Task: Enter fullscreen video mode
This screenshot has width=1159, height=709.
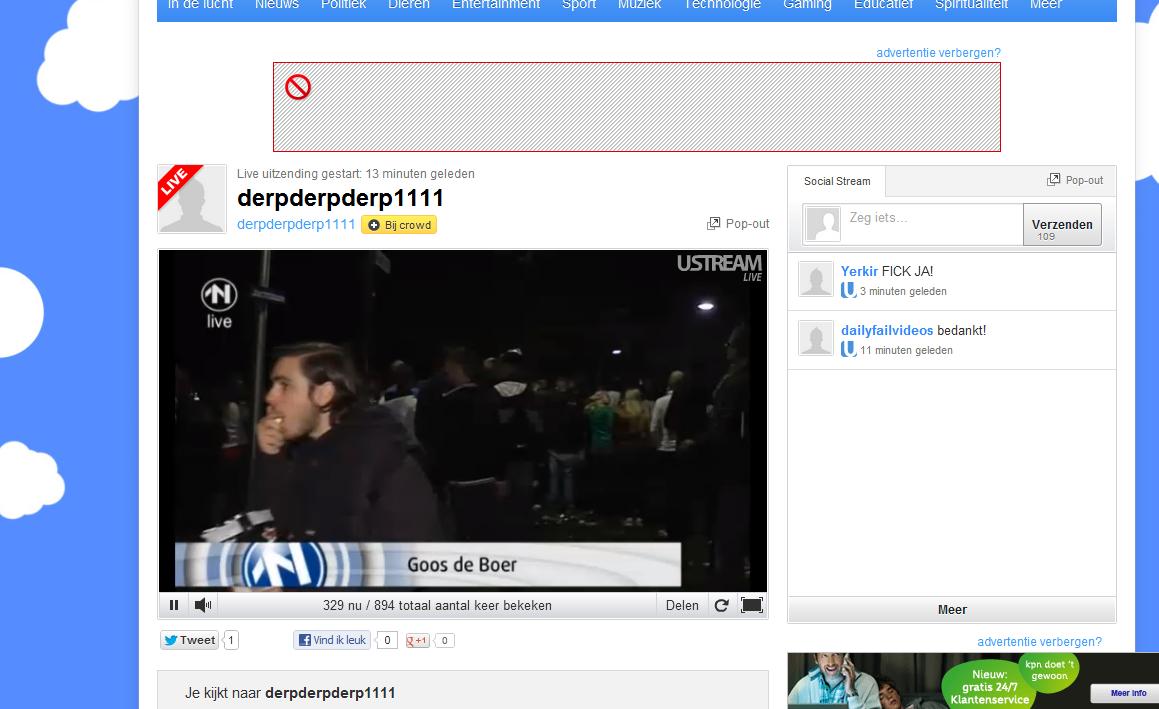Action: point(751,605)
